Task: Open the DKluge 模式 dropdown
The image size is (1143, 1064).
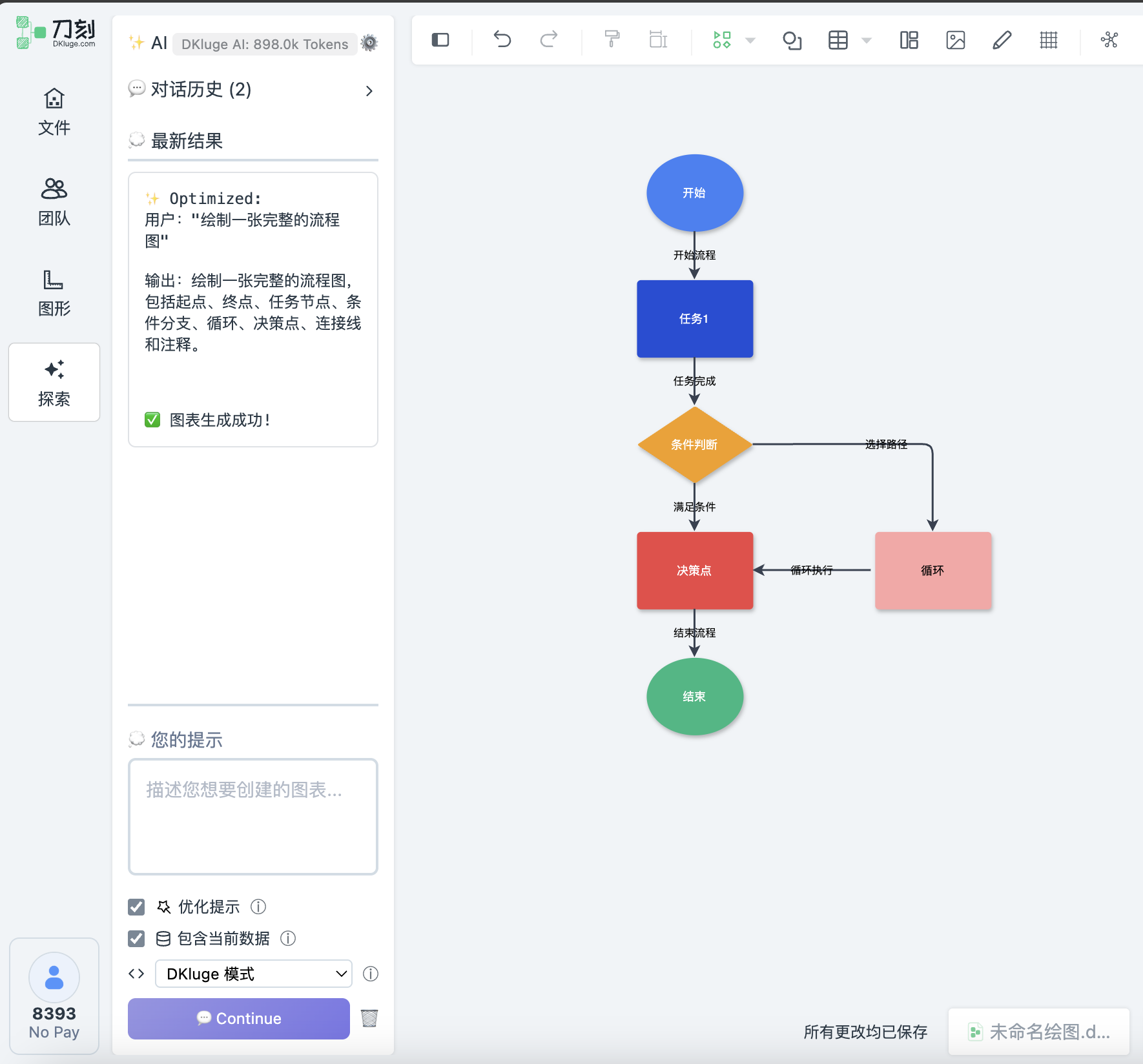Action: pyautogui.click(x=253, y=974)
